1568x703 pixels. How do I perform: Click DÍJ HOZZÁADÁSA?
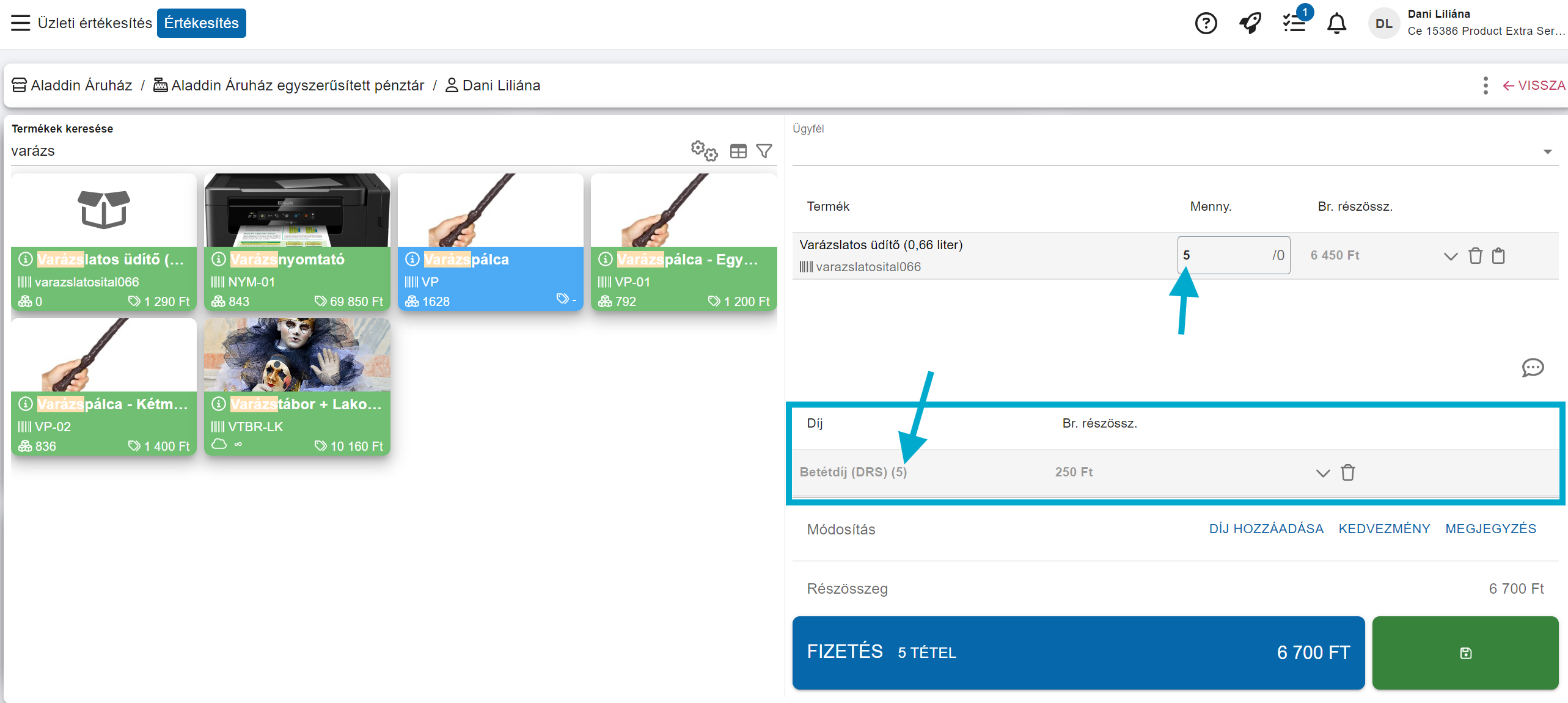click(1266, 529)
